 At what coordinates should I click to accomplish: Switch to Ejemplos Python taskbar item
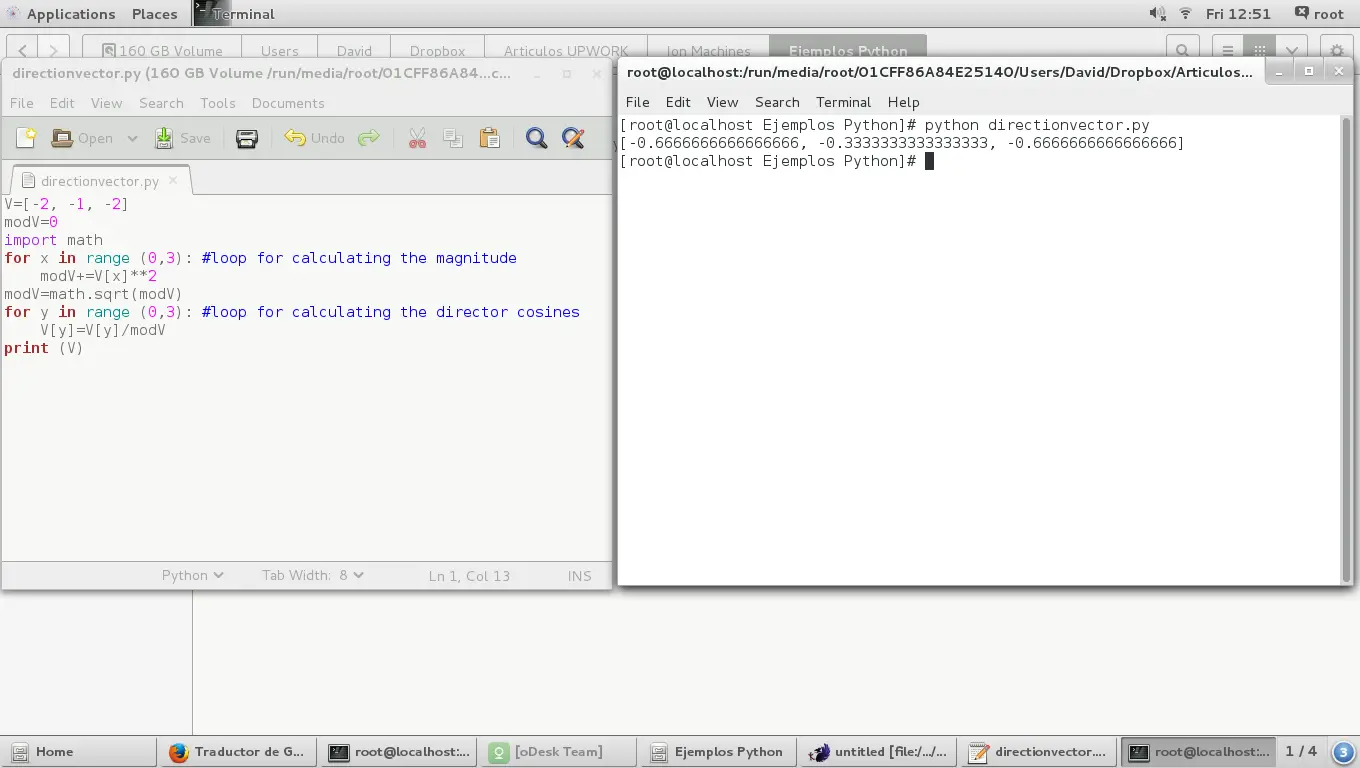coord(718,752)
